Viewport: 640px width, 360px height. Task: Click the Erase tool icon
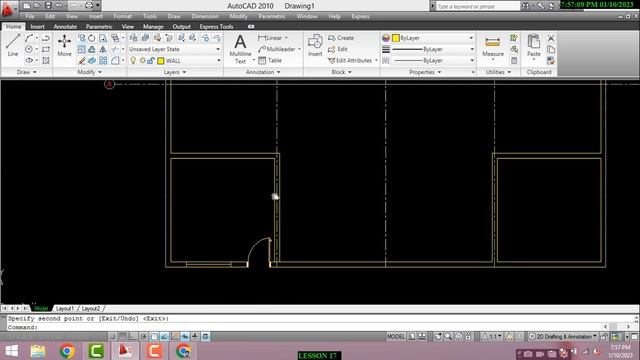pos(82,60)
